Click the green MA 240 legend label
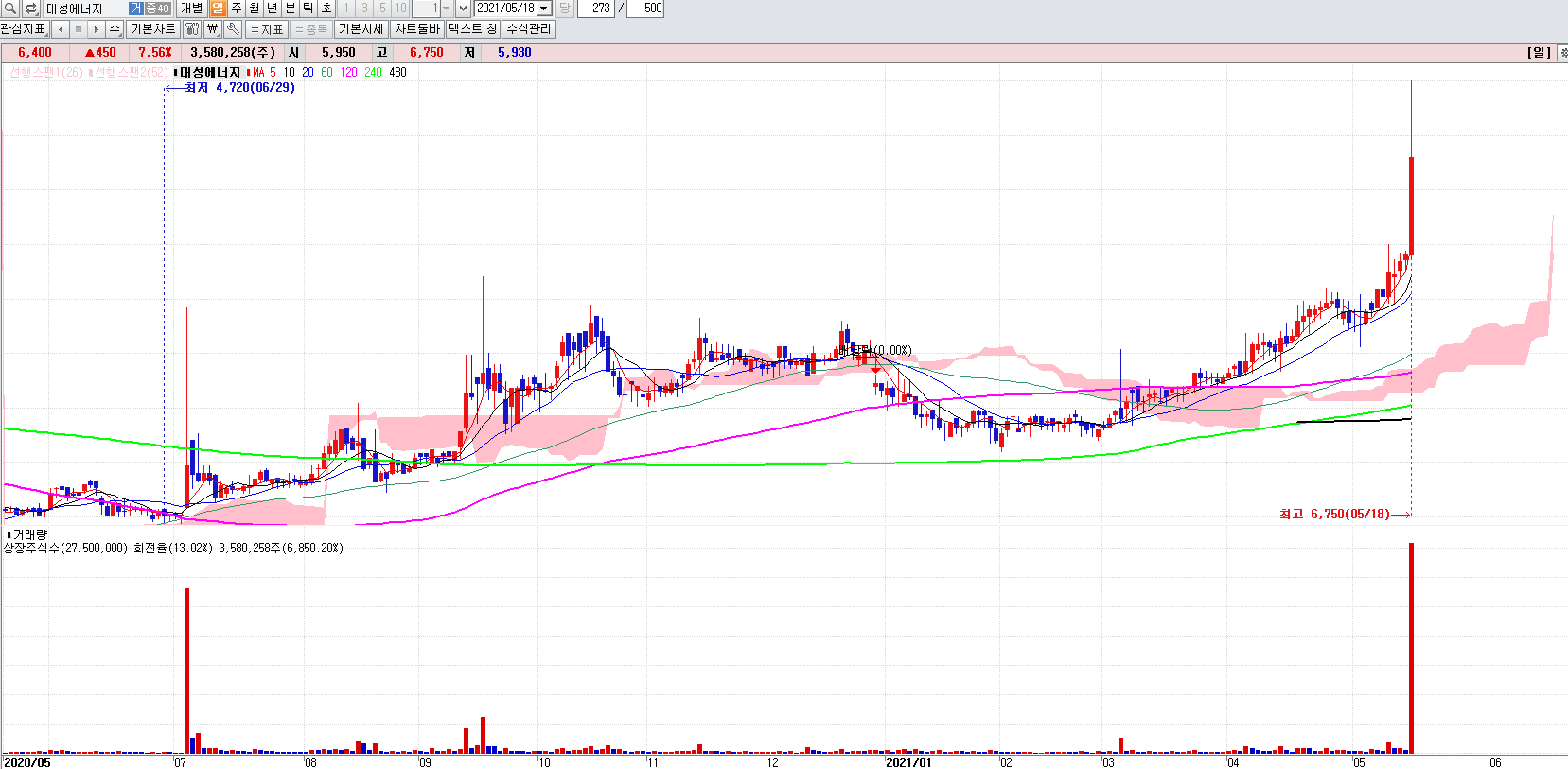This screenshot has height=769, width=1568. coord(374,73)
